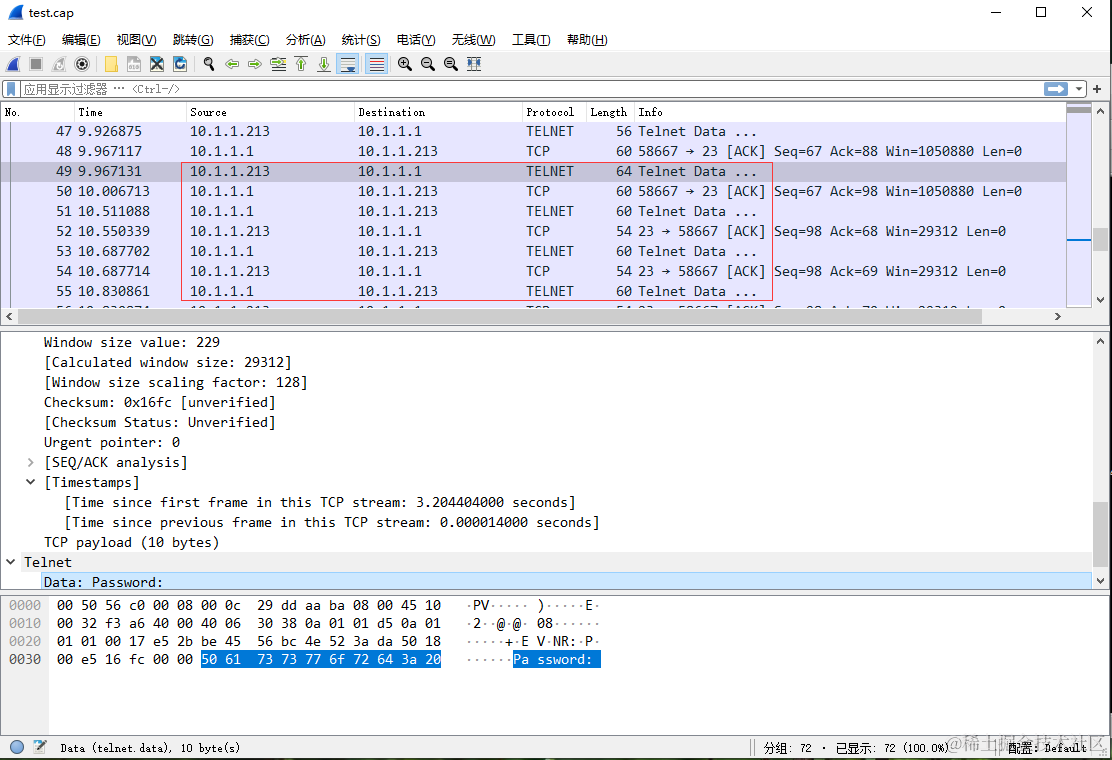This screenshot has height=760, width=1112.
Task: Open a capture file via folder icon
Action: click(111, 65)
